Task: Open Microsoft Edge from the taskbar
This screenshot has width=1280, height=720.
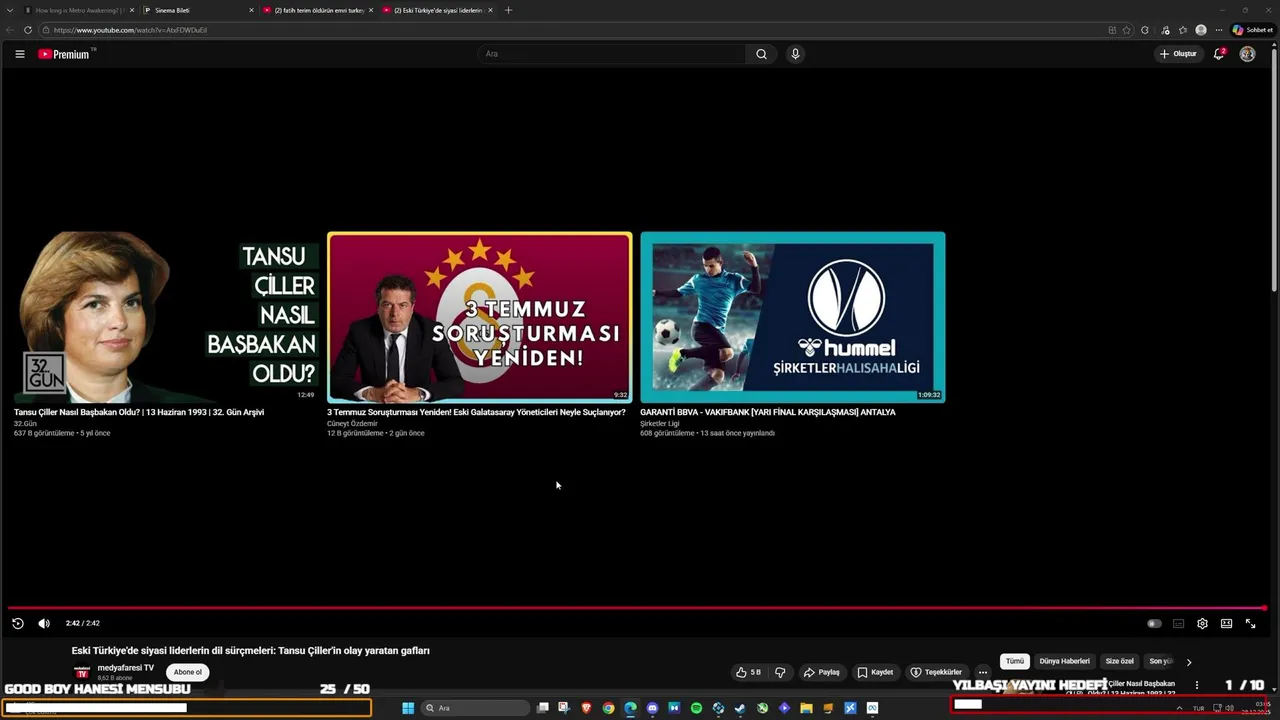Action: (630, 708)
